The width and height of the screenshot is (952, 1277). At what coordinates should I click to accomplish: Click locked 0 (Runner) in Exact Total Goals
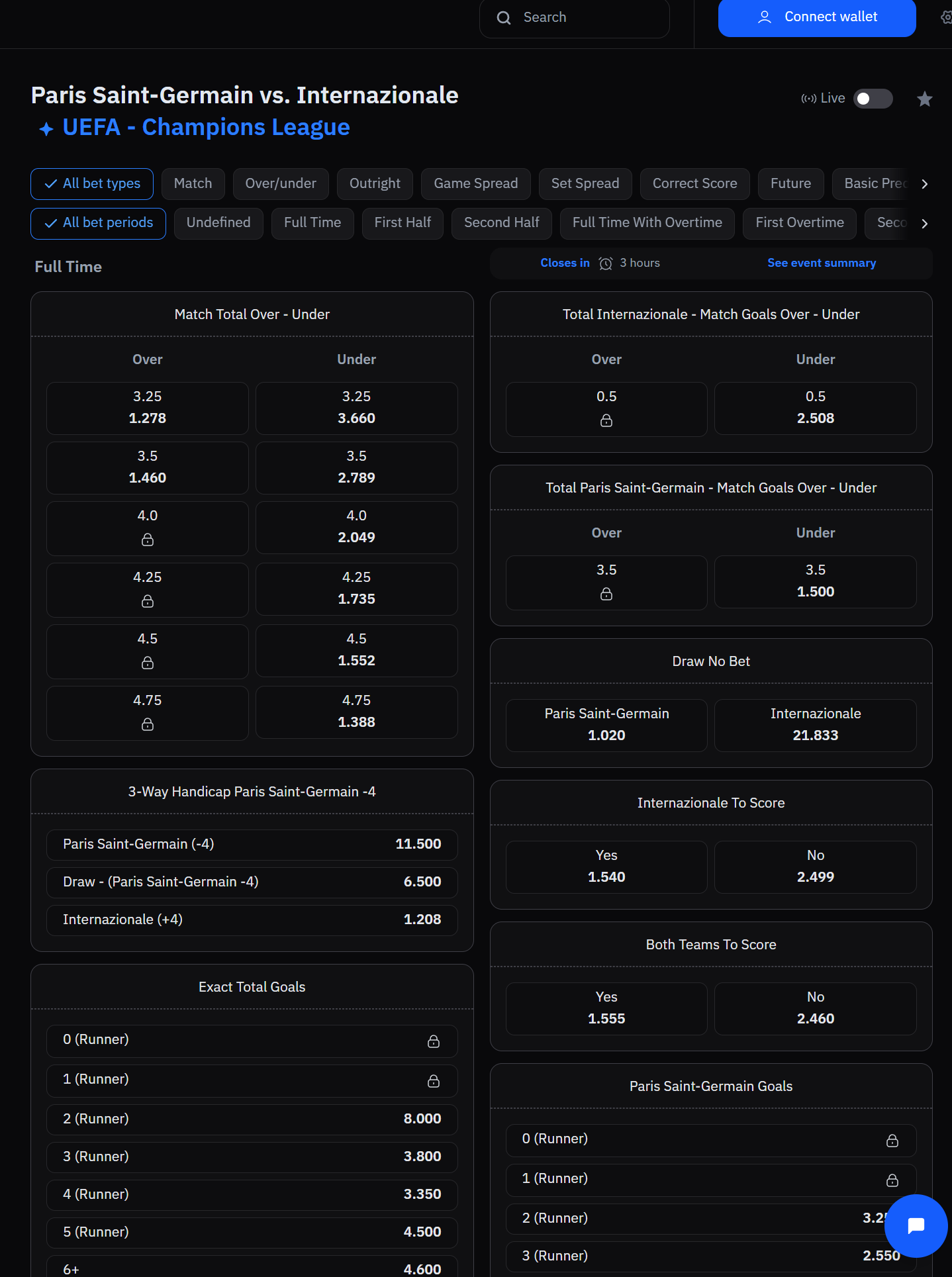[x=252, y=1041]
